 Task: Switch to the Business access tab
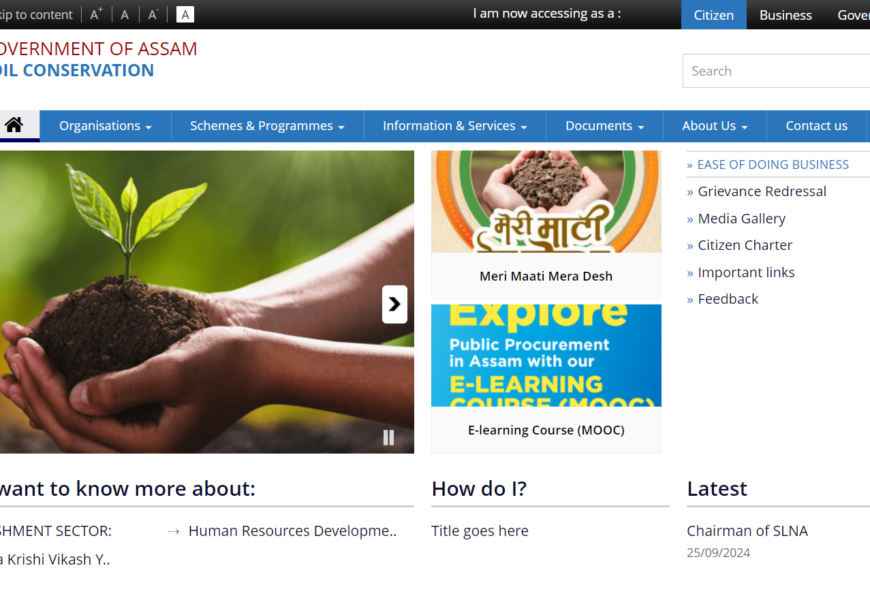point(785,15)
